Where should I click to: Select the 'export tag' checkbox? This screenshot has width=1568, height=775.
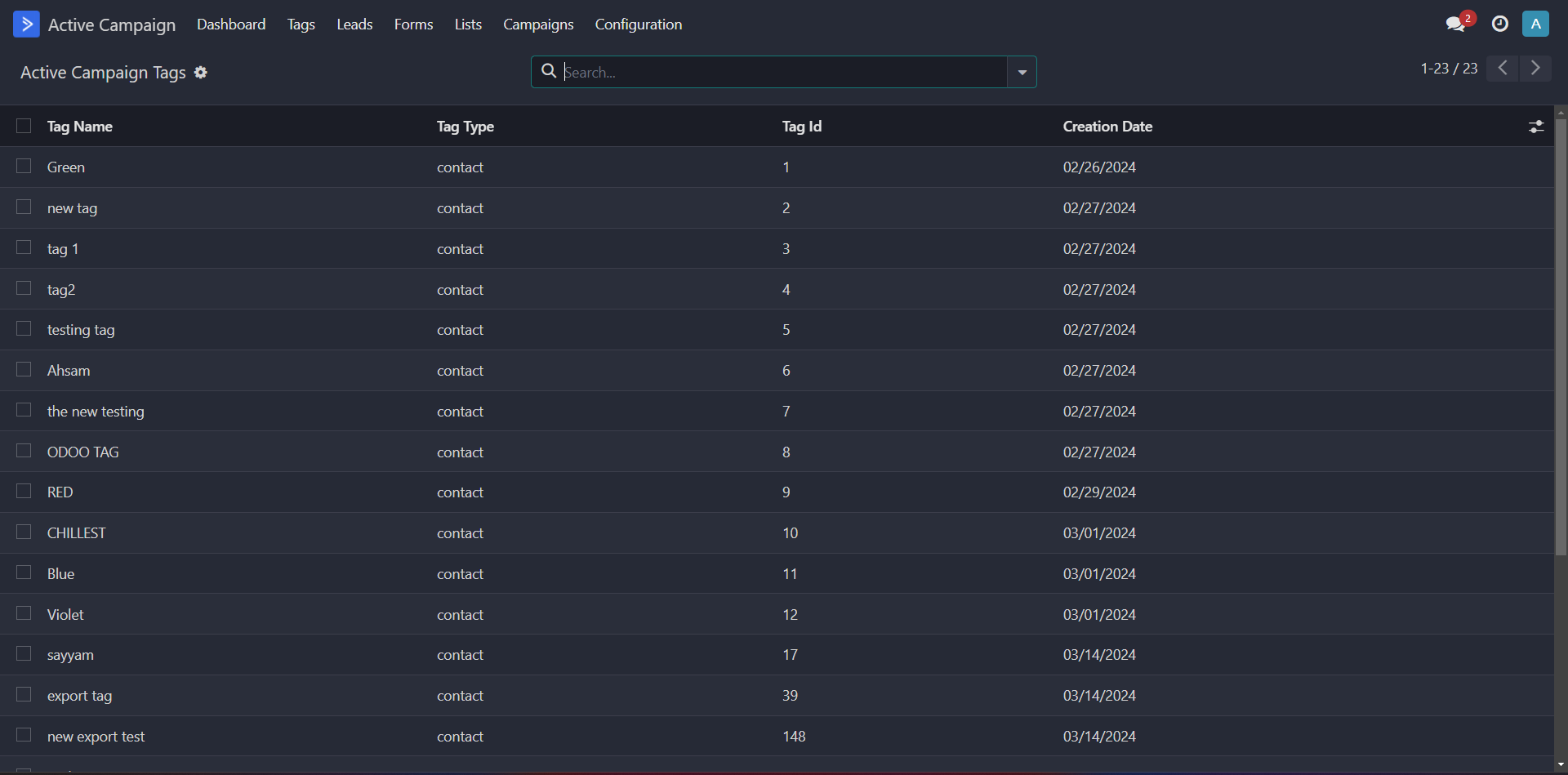point(24,694)
